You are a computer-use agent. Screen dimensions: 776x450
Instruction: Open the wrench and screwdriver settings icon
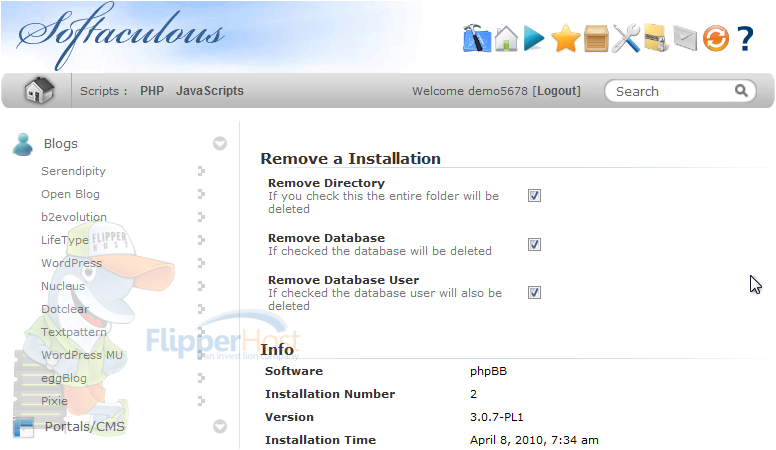626,38
